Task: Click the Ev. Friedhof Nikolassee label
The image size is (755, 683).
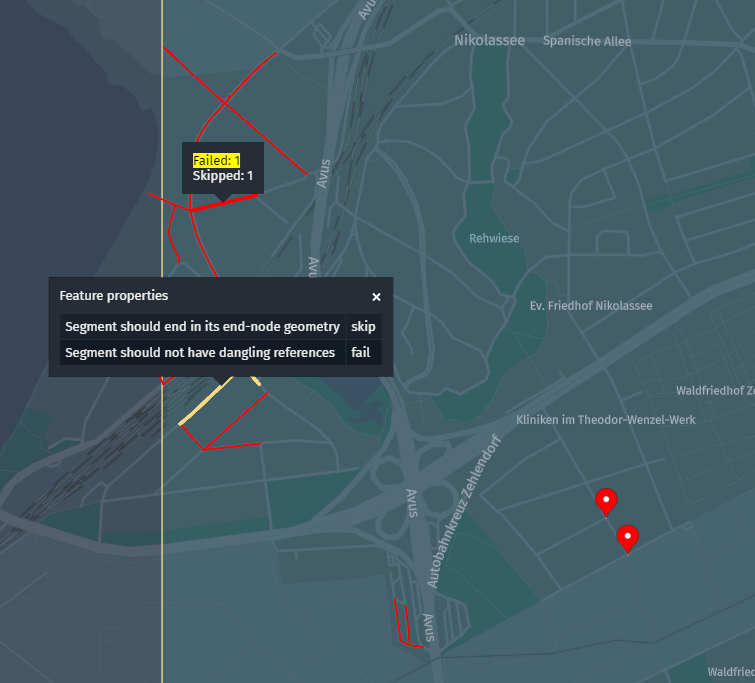Action: point(591,306)
